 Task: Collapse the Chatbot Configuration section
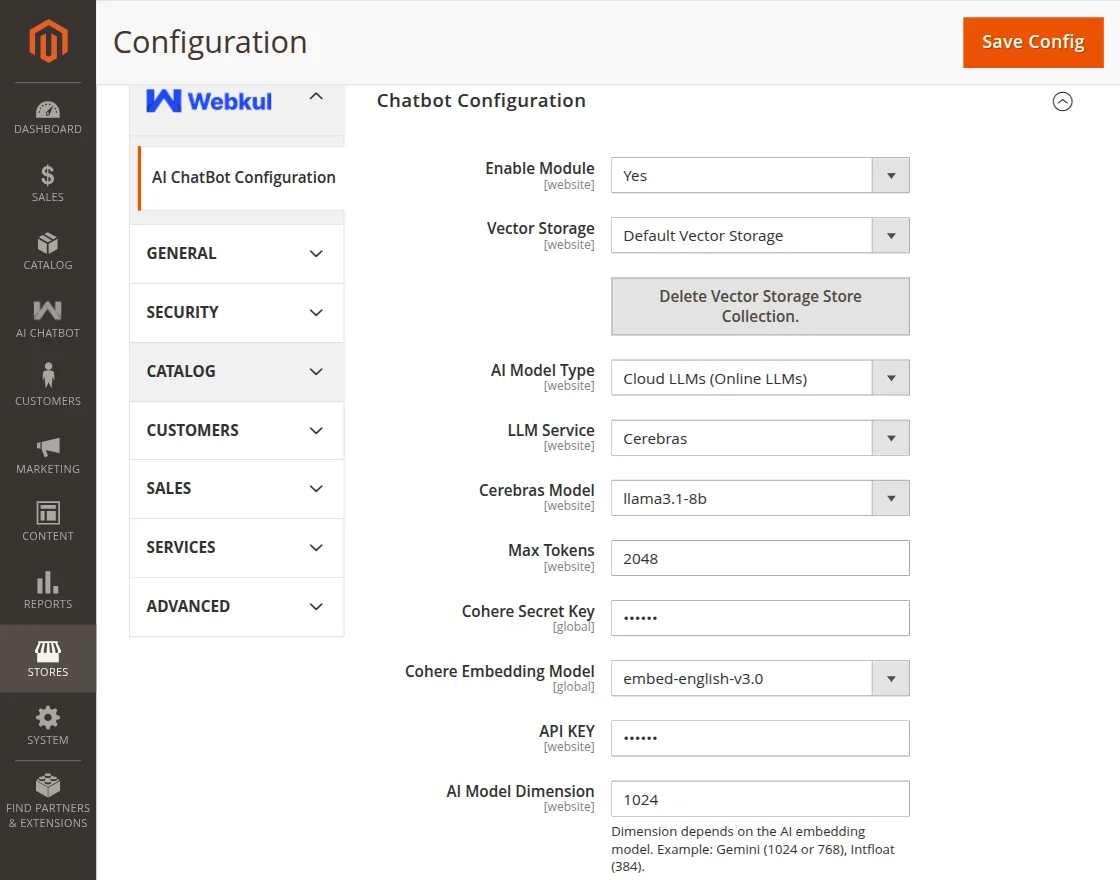coord(1062,101)
